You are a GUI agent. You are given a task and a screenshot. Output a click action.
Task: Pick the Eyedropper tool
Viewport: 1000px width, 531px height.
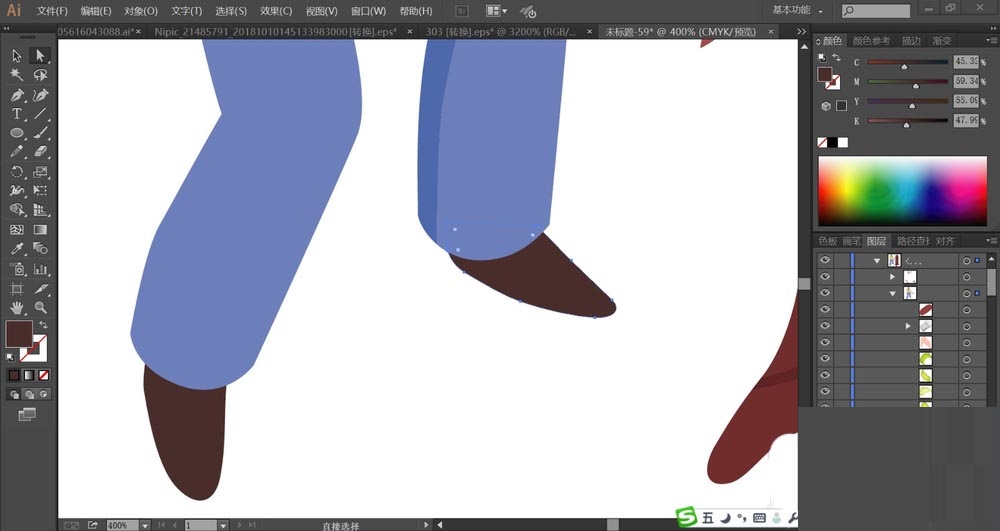(x=17, y=249)
